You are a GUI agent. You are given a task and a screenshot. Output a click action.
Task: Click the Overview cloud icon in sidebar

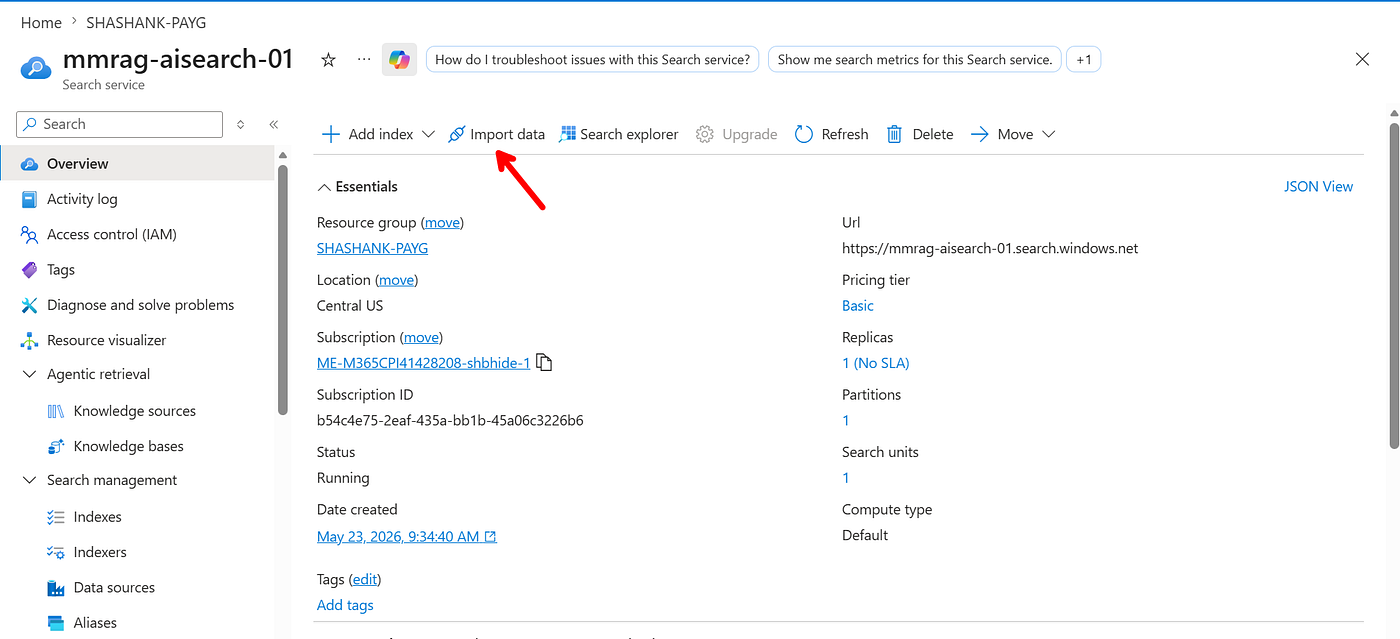click(x=29, y=164)
